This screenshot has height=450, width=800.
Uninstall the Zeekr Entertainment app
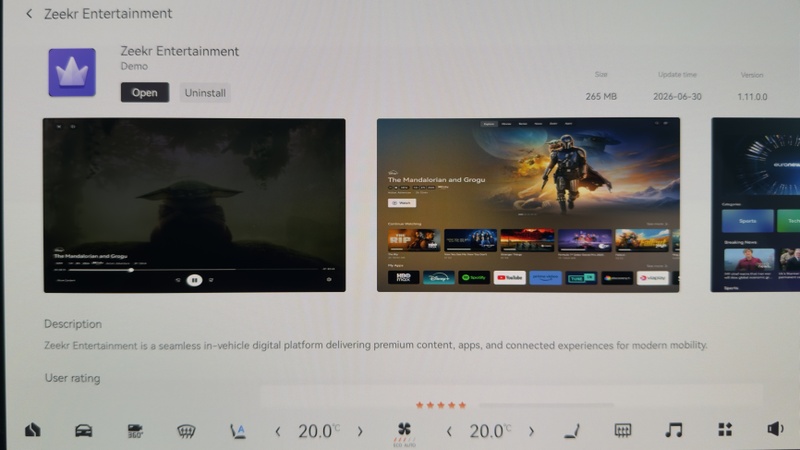tap(205, 93)
